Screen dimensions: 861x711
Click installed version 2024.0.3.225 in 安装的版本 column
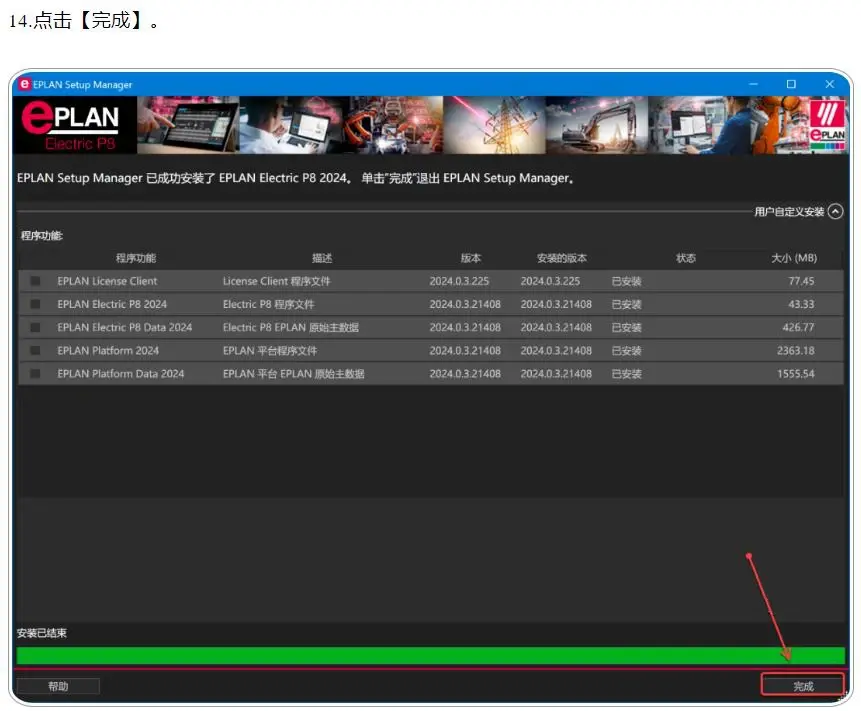[550, 281]
